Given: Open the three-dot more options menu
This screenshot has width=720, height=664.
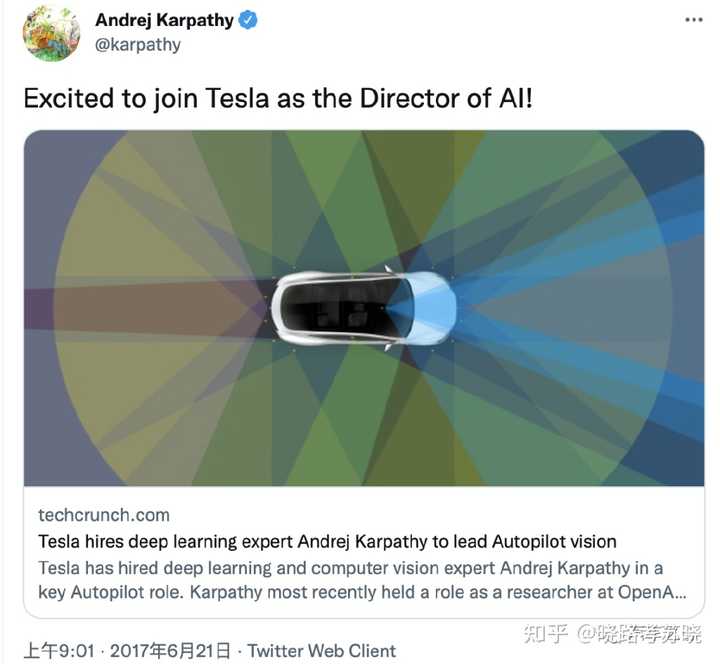Looking at the screenshot, I should [x=693, y=20].
